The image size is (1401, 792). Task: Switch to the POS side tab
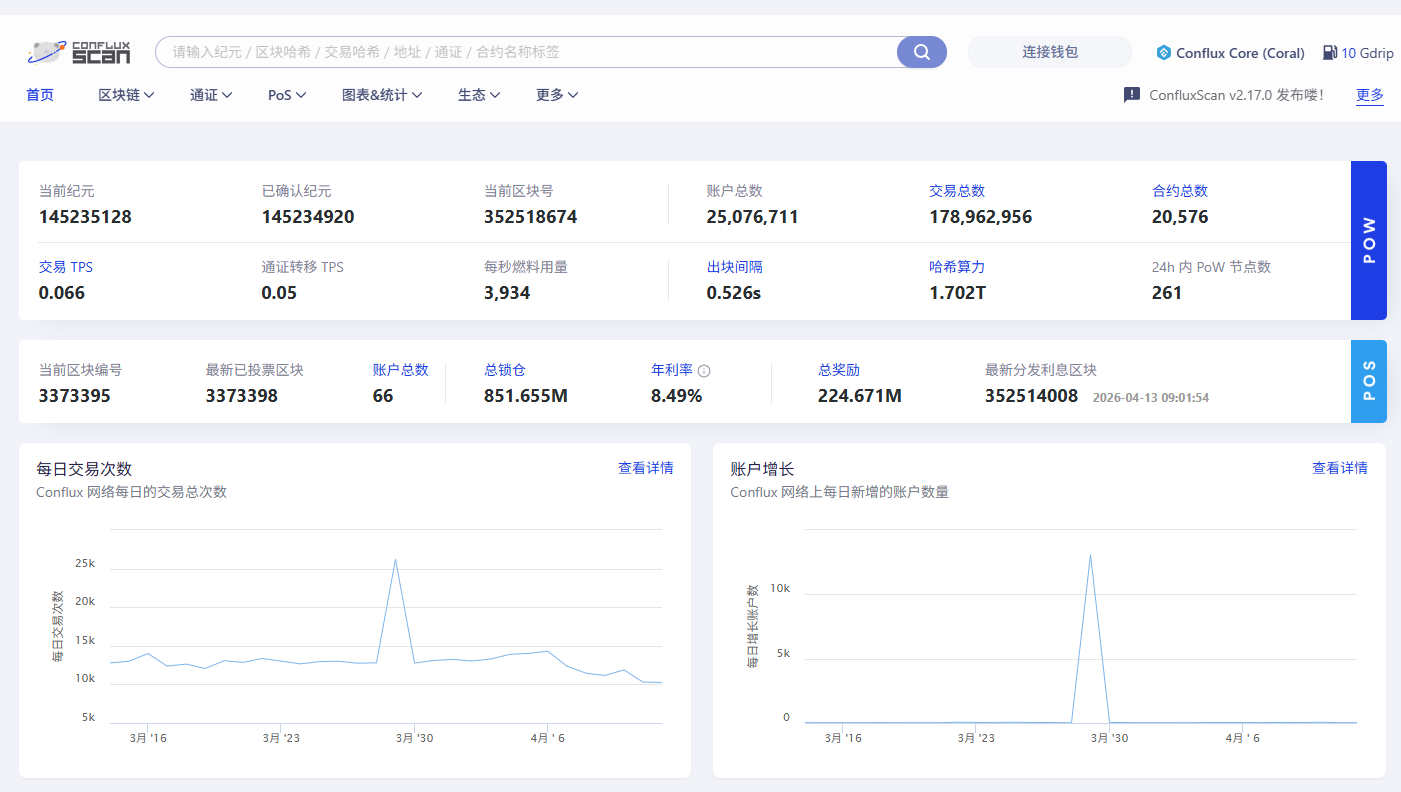(x=1368, y=381)
